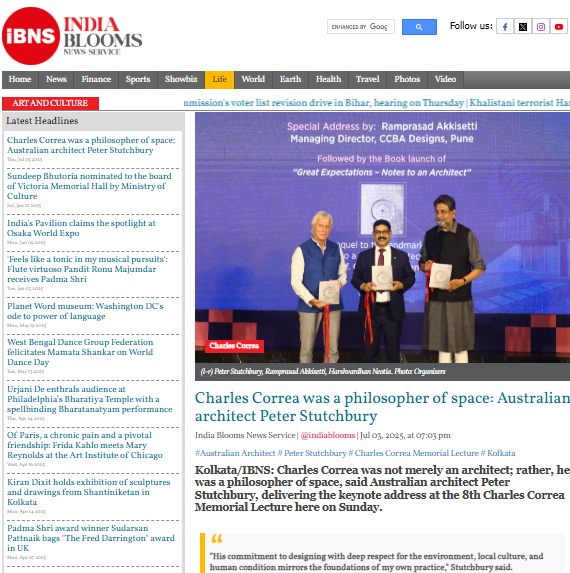570x573 pixels.
Task: Click the IBNS India Blooms logo
Action: point(72,36)
